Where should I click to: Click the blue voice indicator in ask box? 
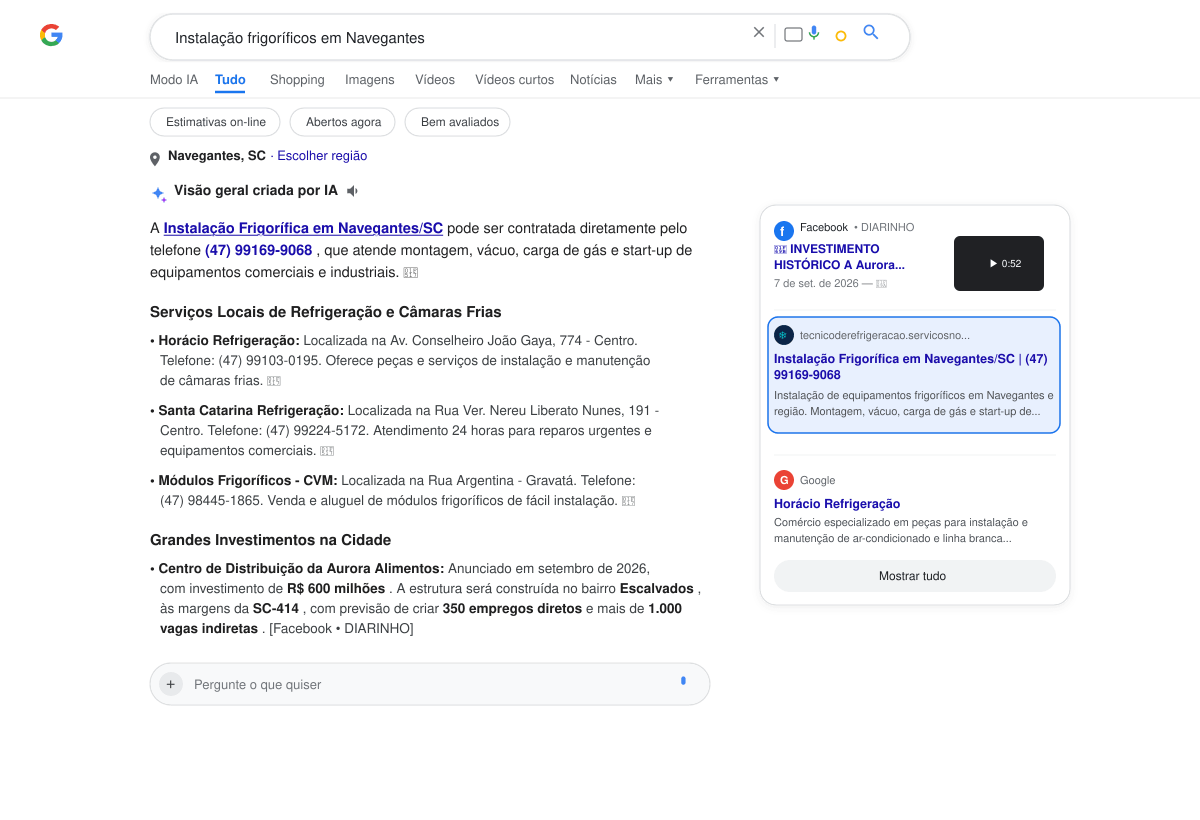683,681
